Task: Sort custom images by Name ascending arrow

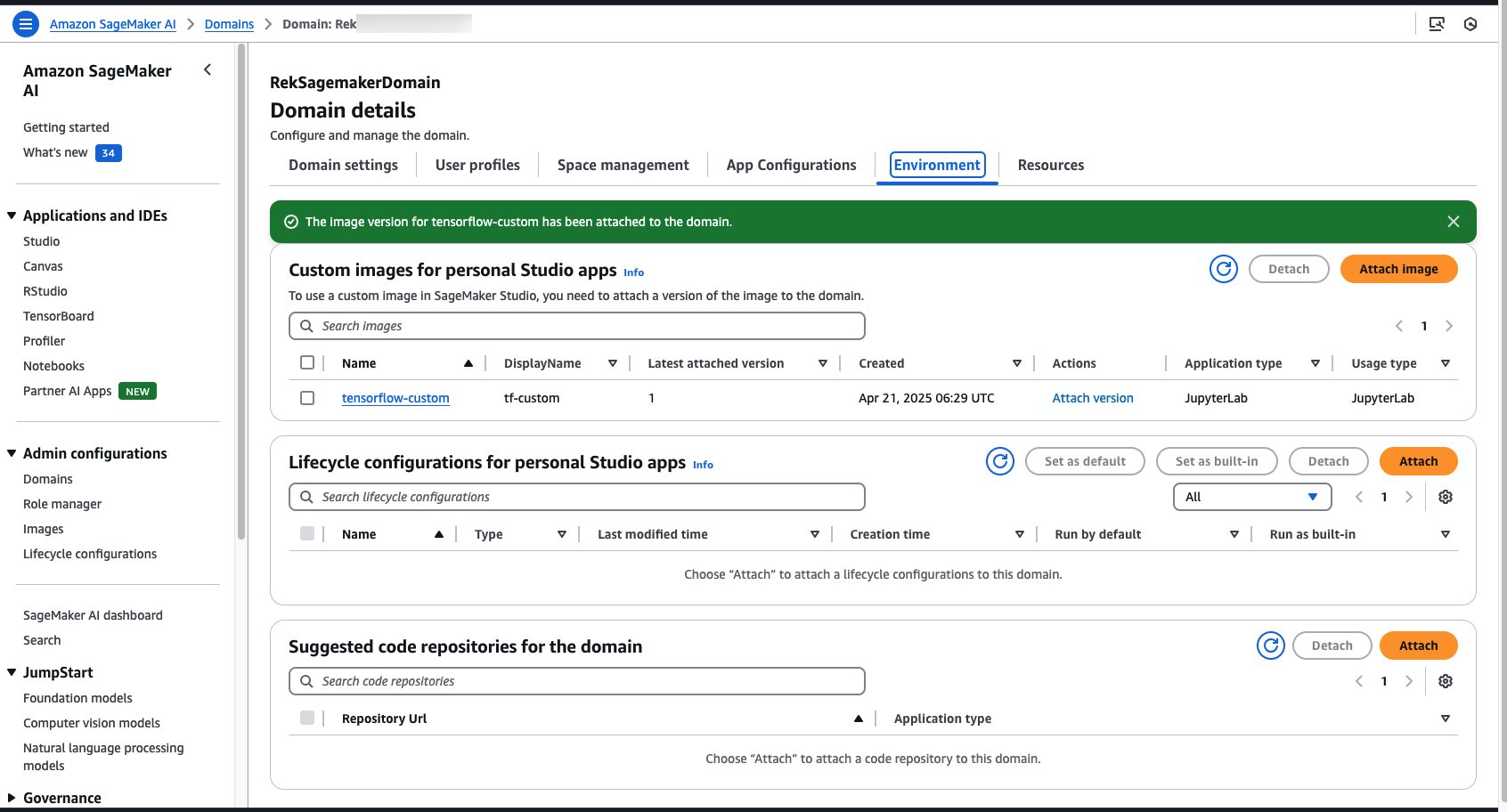Action: click(468, 363)
